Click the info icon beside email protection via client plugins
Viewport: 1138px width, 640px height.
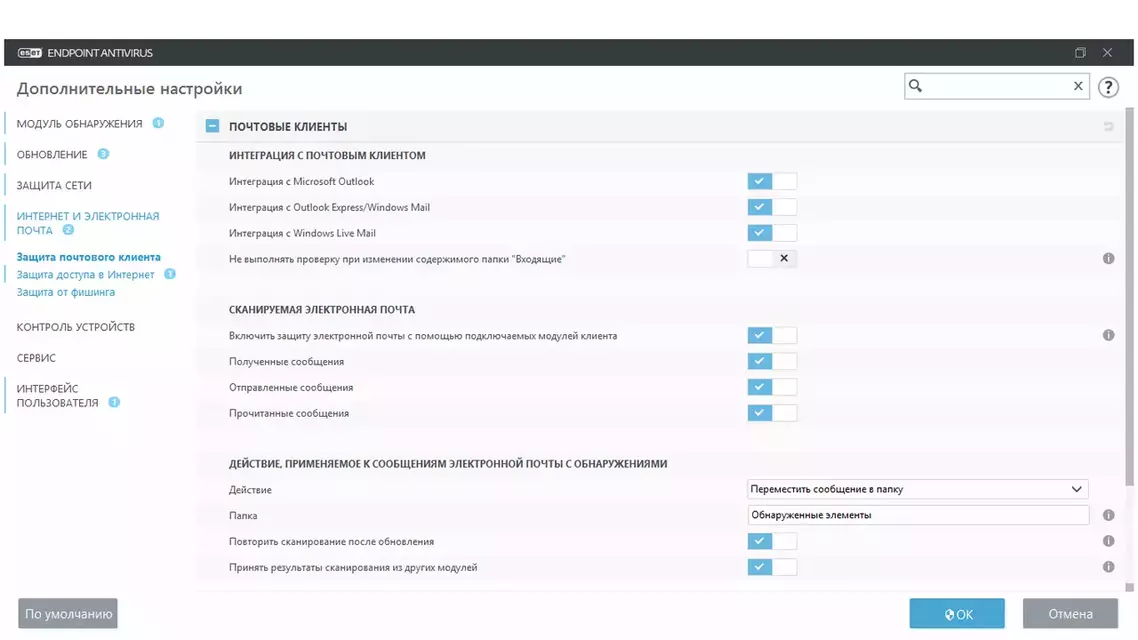[x=1108, y=335]
